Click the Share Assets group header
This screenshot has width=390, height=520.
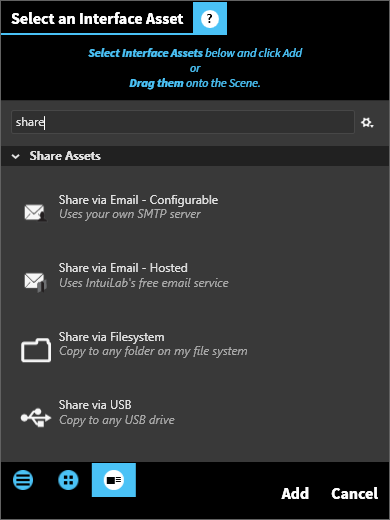[195, 156]
